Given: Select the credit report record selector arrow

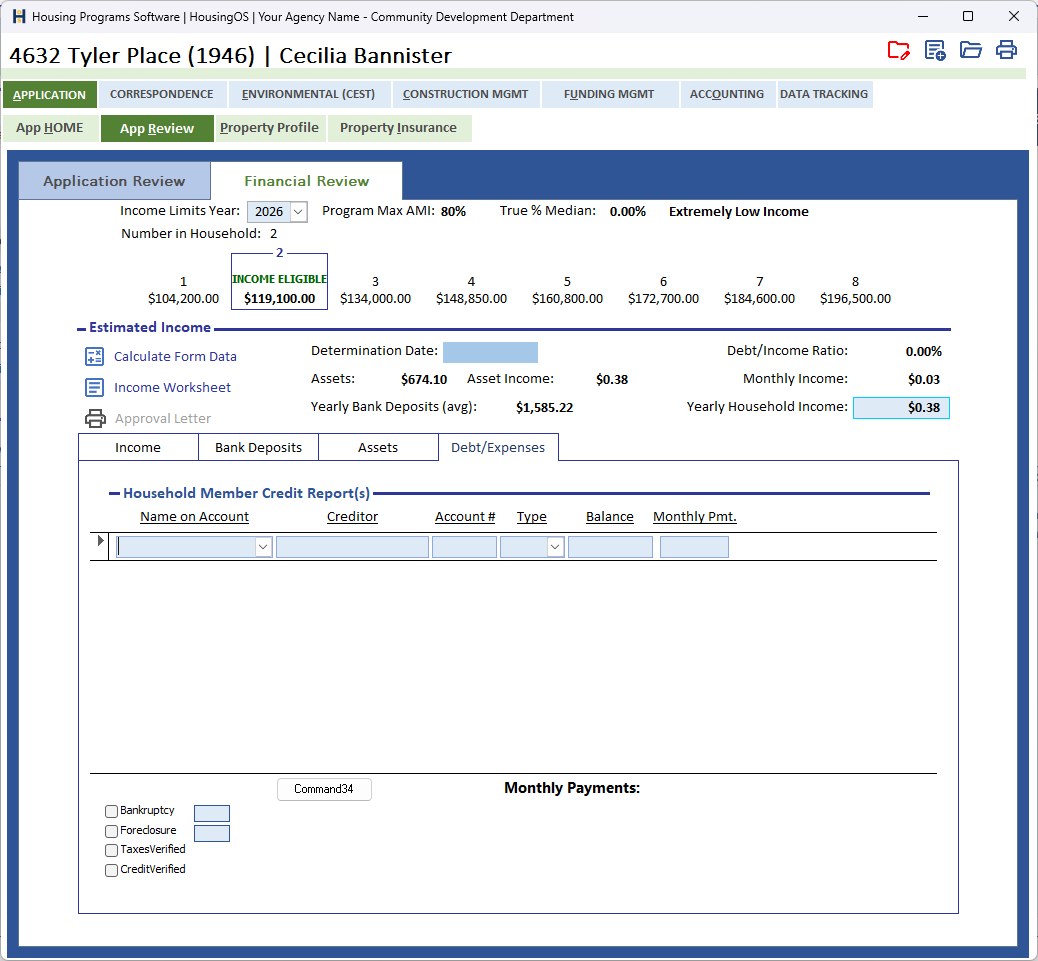Looking at the screenshot, I should coord(100,541).
